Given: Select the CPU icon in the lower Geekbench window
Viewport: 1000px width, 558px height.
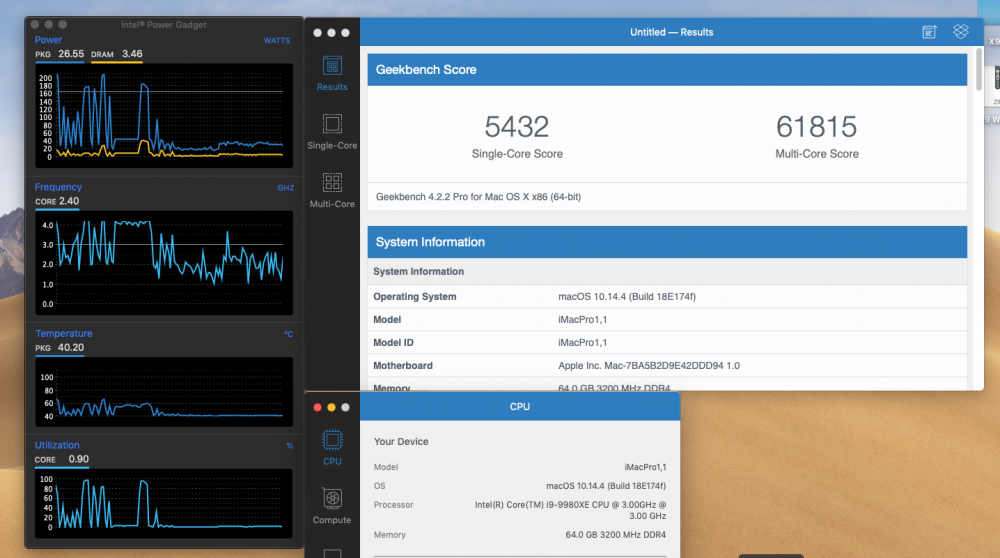Looking at the screenshot, I should (x=332, y=448).
